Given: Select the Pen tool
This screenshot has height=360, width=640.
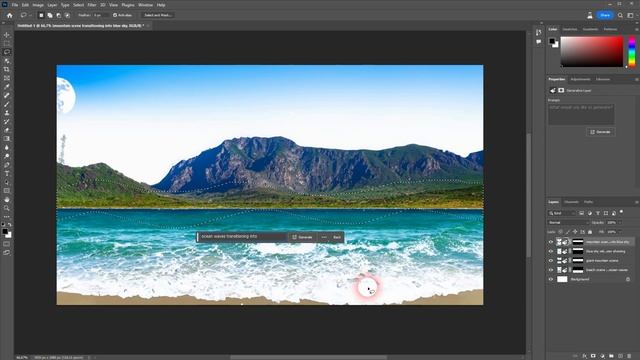Looking at the screenshot, I should (x=7, y=165).
